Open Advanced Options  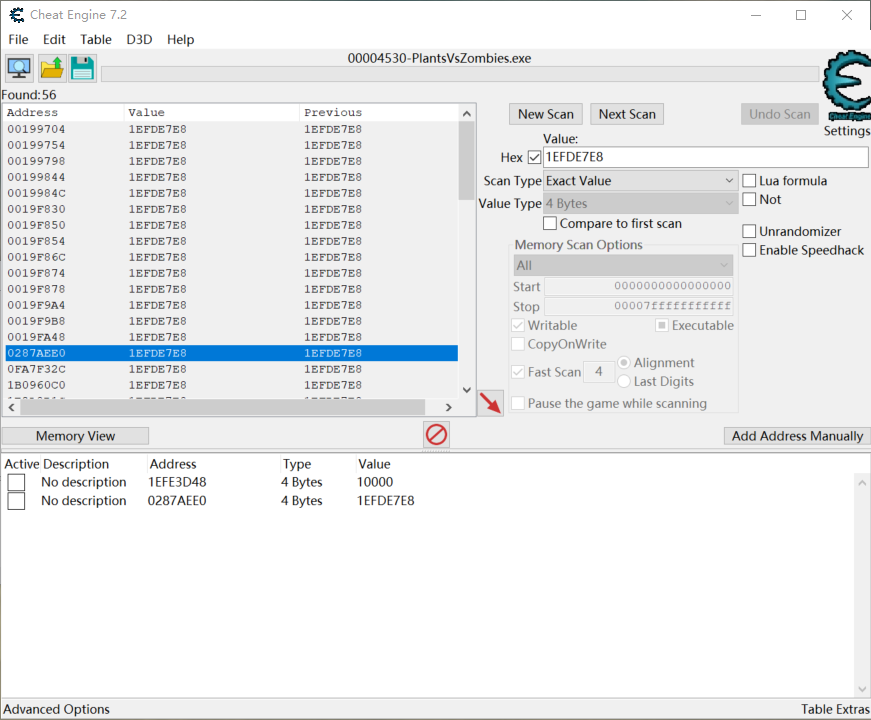pos(57,709)
